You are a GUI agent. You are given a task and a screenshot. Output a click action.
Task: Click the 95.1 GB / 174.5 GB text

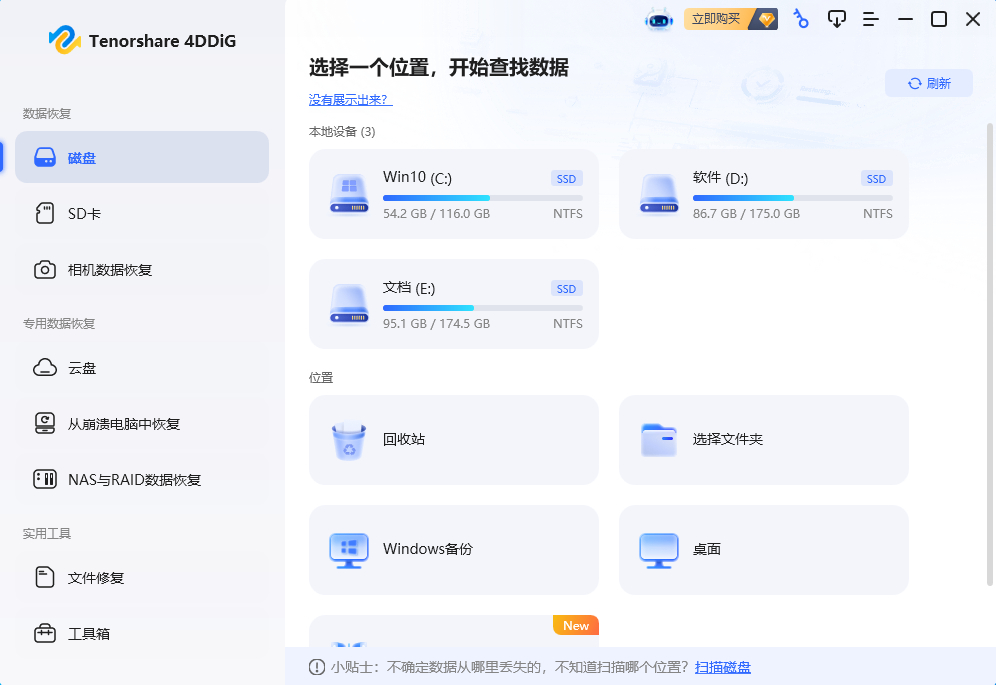tap(436, 323)
